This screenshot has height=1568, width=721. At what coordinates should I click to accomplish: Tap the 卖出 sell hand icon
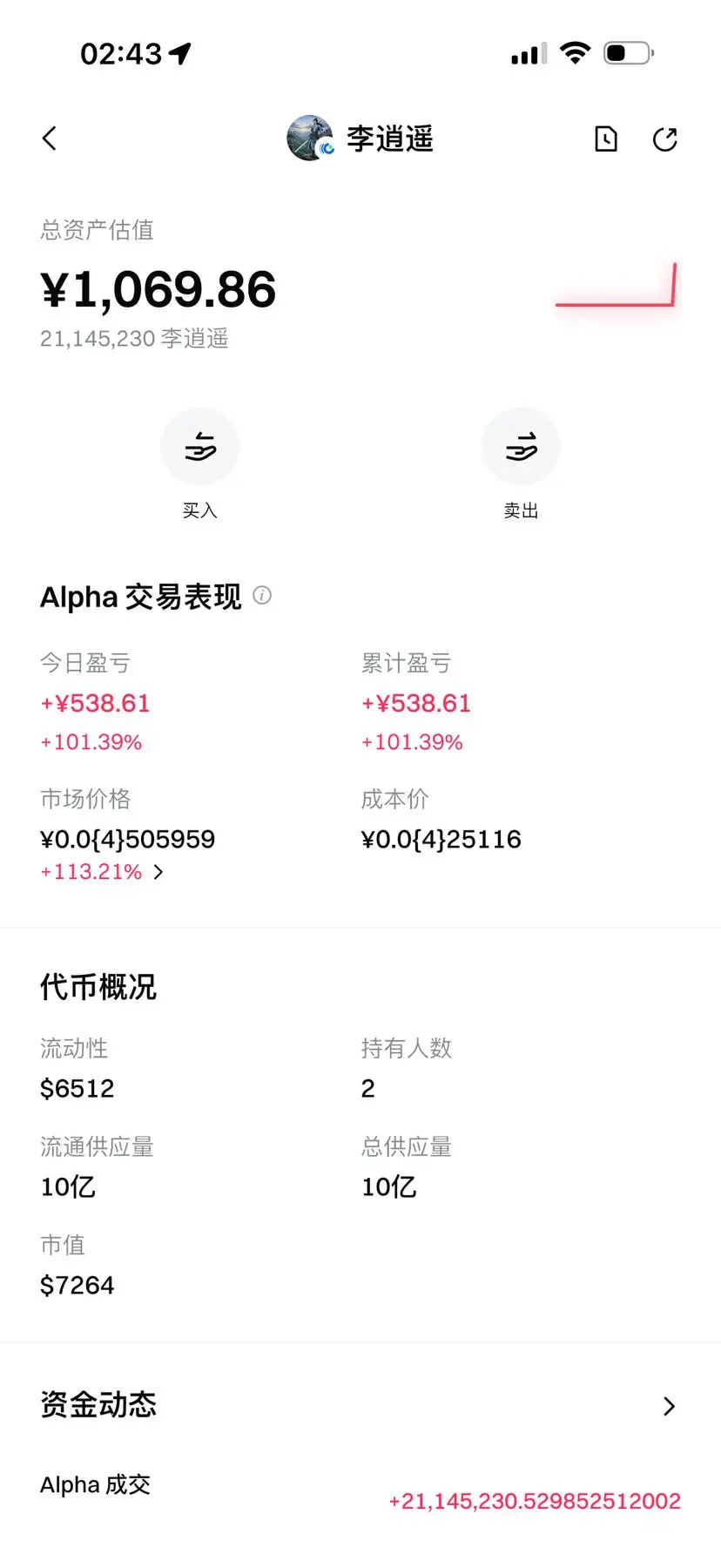(521, 446)
